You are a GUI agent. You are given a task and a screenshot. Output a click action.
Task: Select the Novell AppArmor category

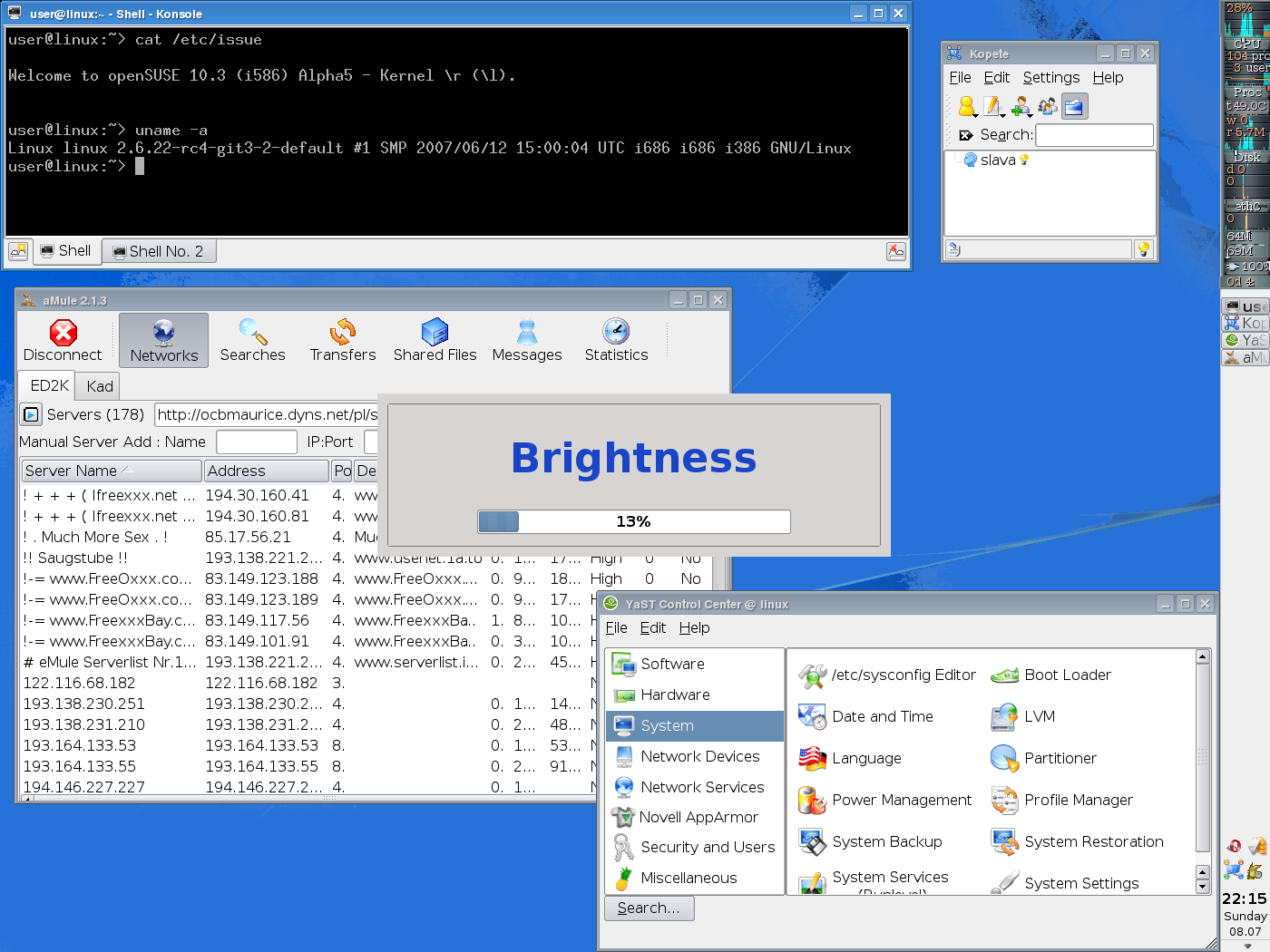tap(694, 817)
